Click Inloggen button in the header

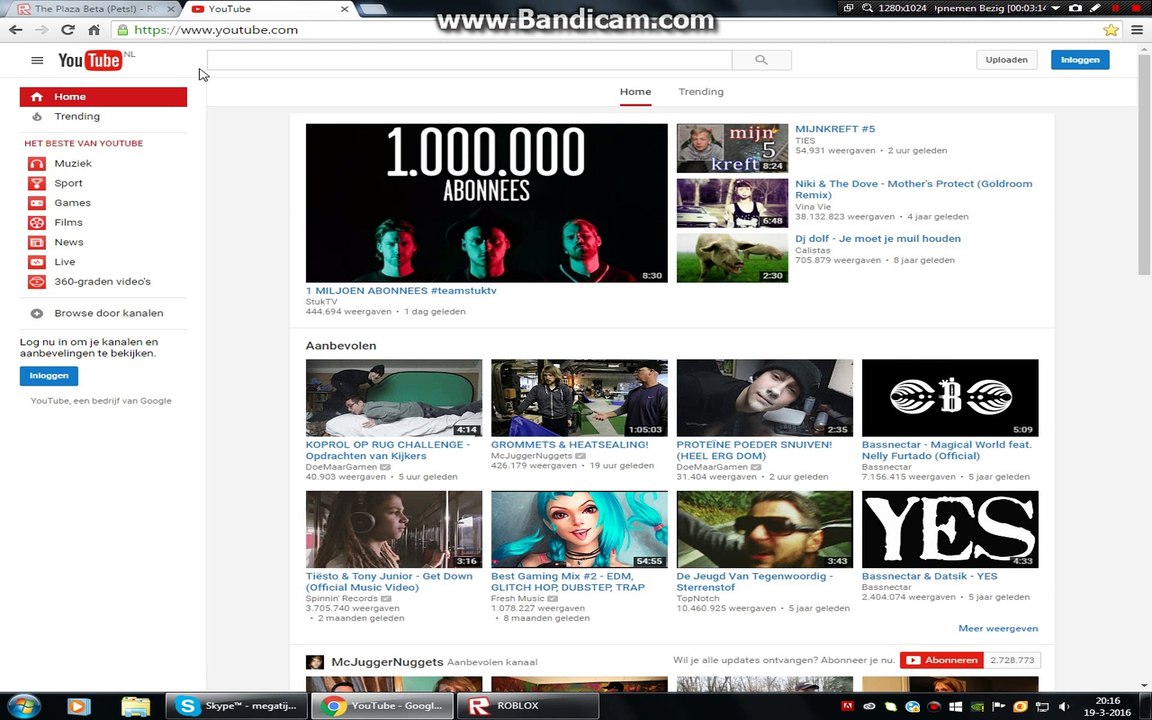tap(1080, 60)
